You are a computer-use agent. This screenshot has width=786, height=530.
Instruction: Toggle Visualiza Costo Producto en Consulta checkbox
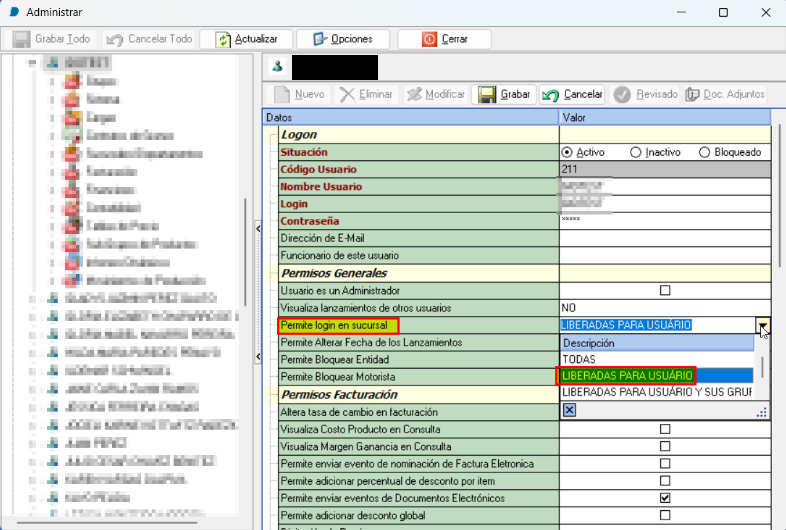point(665,429)
